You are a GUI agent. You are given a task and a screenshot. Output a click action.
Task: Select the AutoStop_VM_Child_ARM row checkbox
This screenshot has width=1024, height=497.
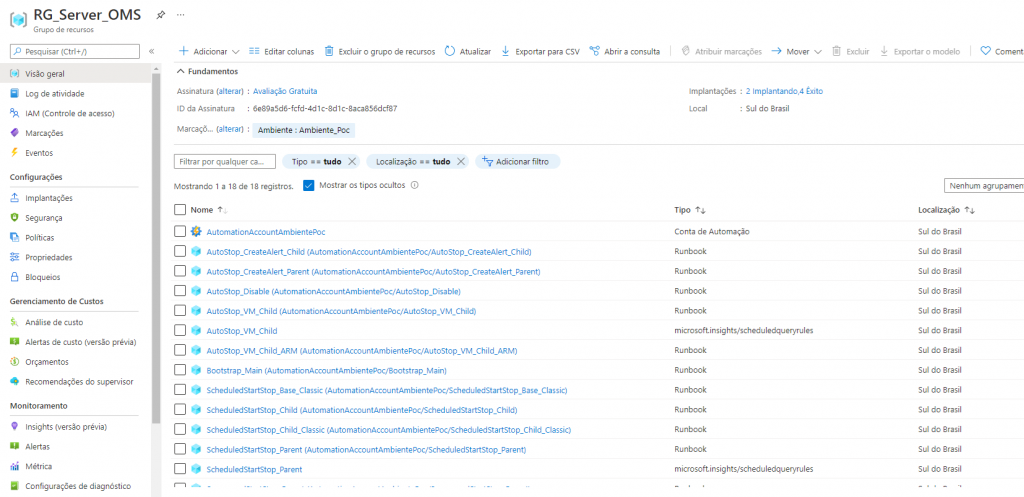tap(180, 351)
